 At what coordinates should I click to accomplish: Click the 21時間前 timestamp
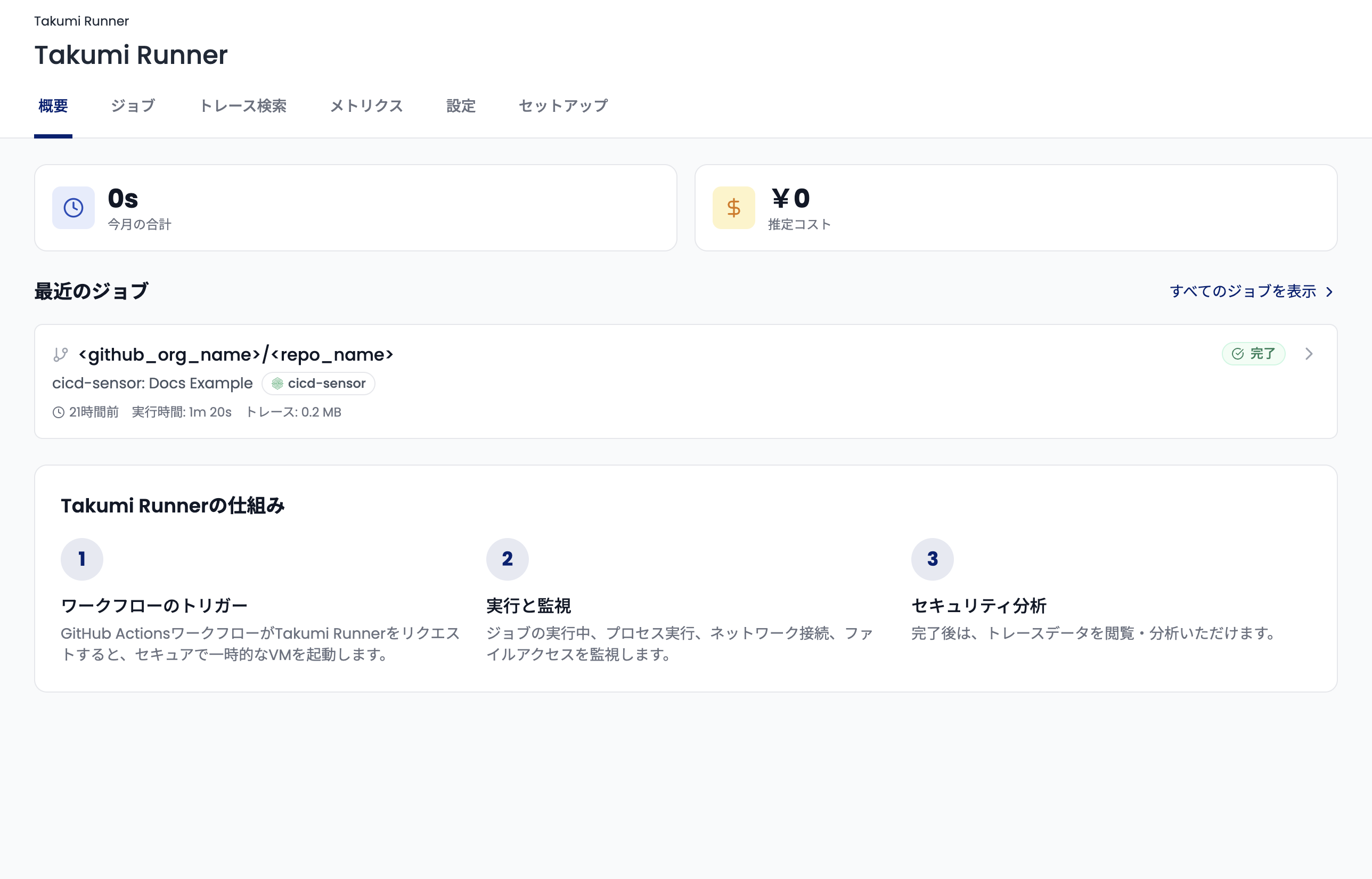(94, 412)
